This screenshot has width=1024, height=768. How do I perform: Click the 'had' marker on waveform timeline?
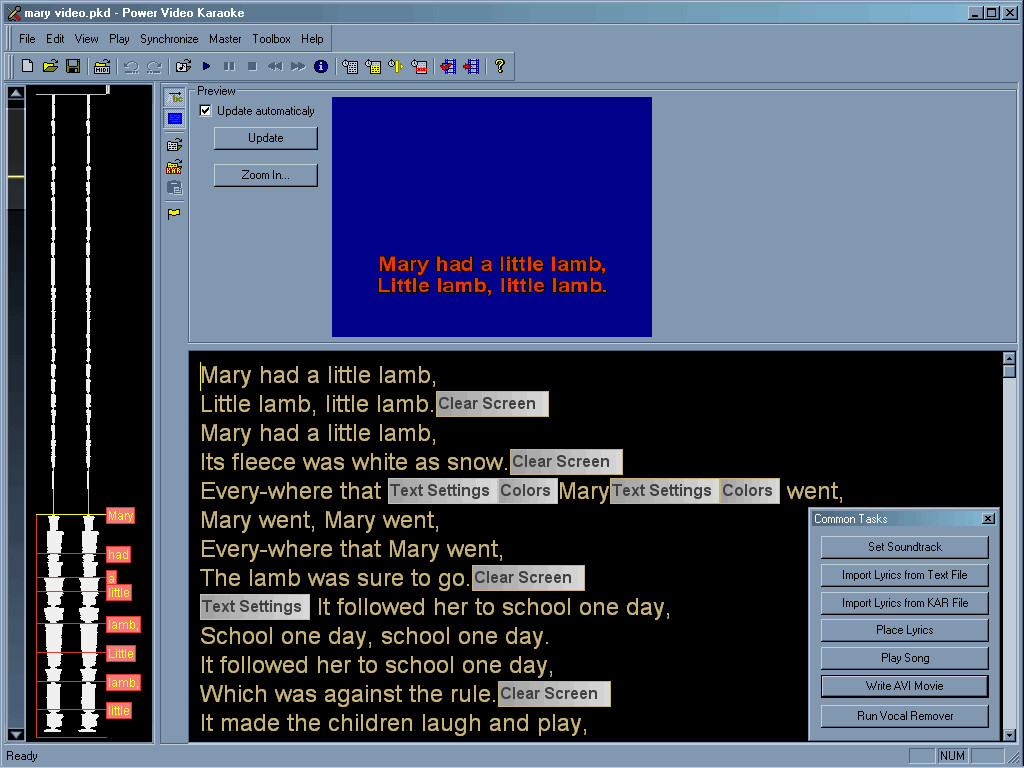(x=118, y=554)
